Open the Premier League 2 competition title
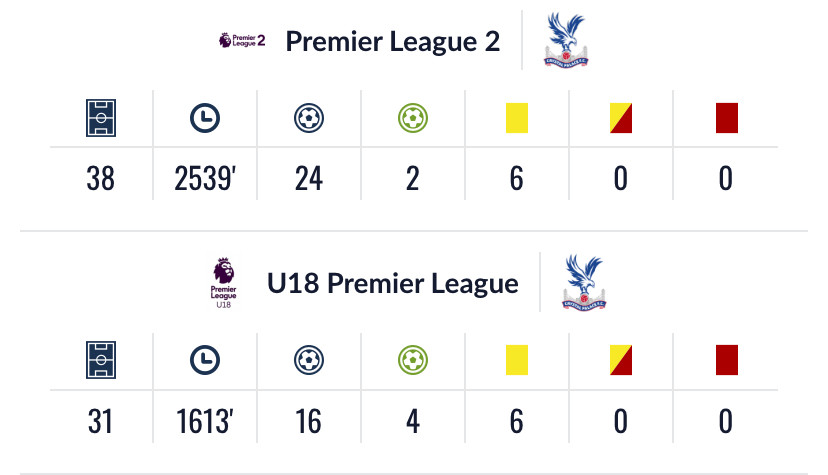The width and height of the screenshot is (828, 475). (x=392, y=42)
